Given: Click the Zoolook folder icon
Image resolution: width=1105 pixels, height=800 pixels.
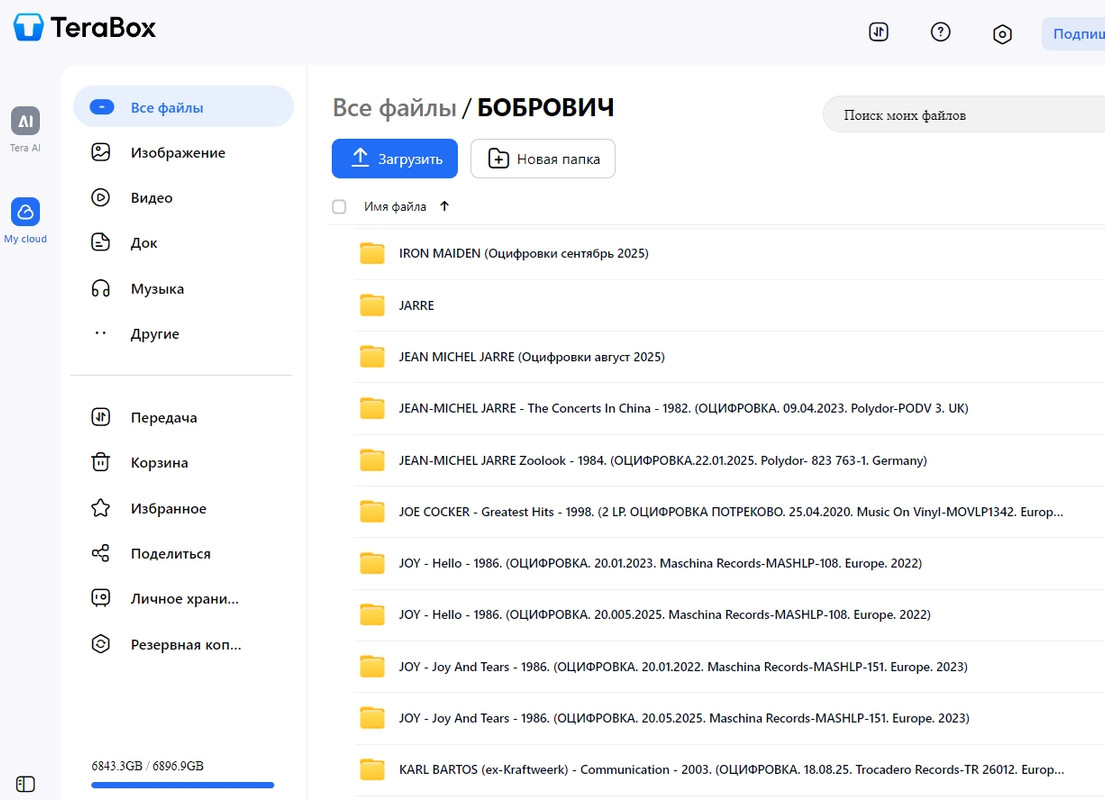Looking at the screenshot, I should click(x=372, y=460).
